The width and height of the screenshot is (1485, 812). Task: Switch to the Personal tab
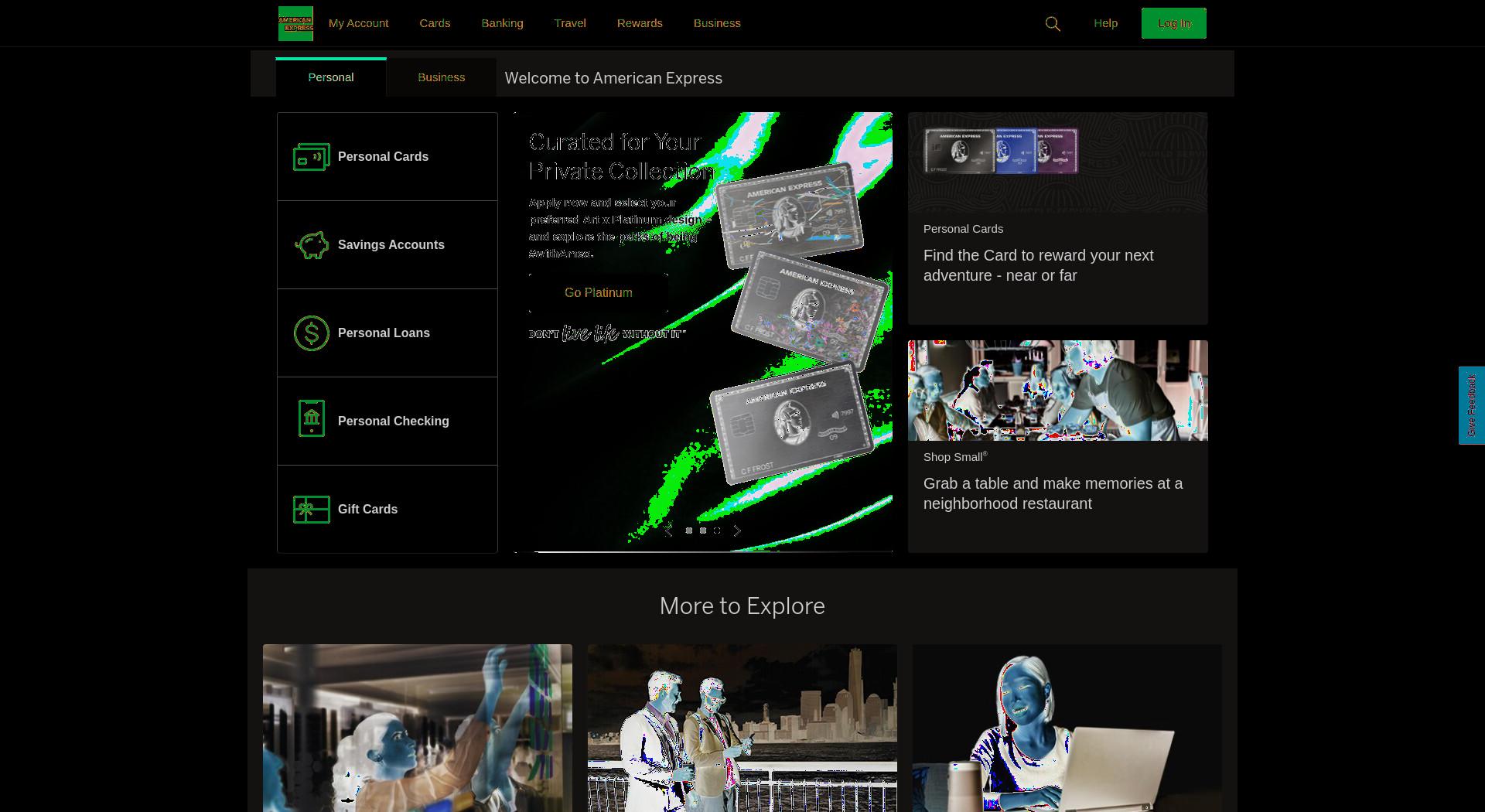click(331, 77)
